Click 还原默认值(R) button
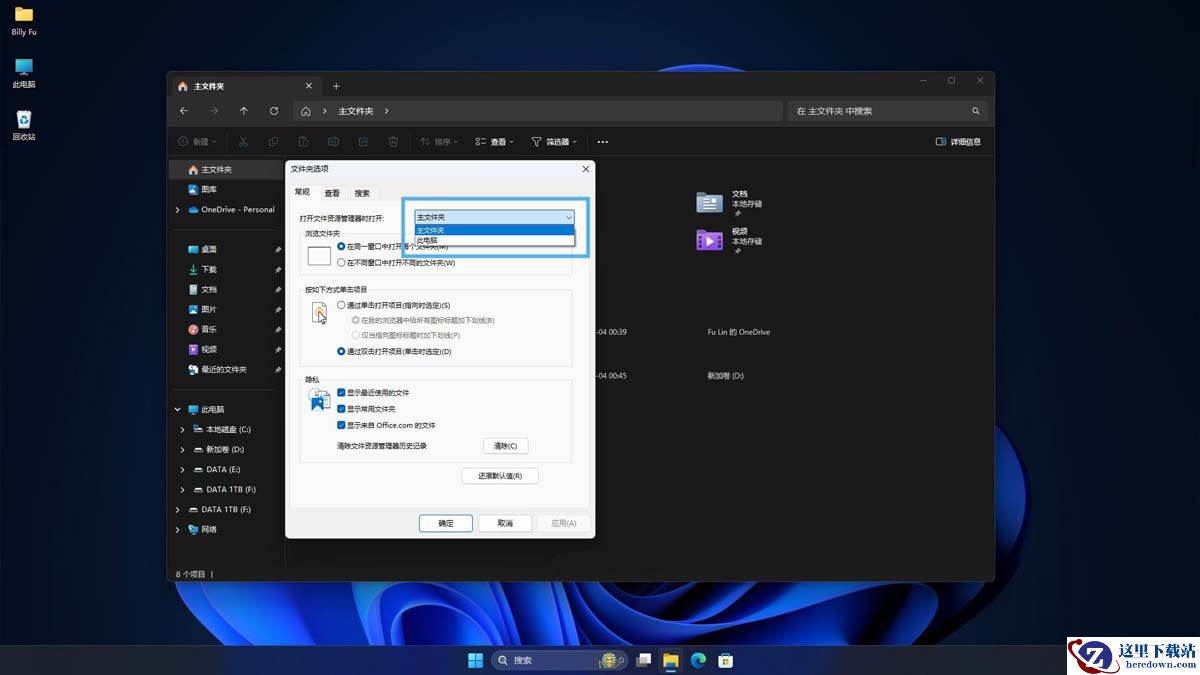Screen dimensions: 1200x675 pyautogui.click(x=500, y=476)
